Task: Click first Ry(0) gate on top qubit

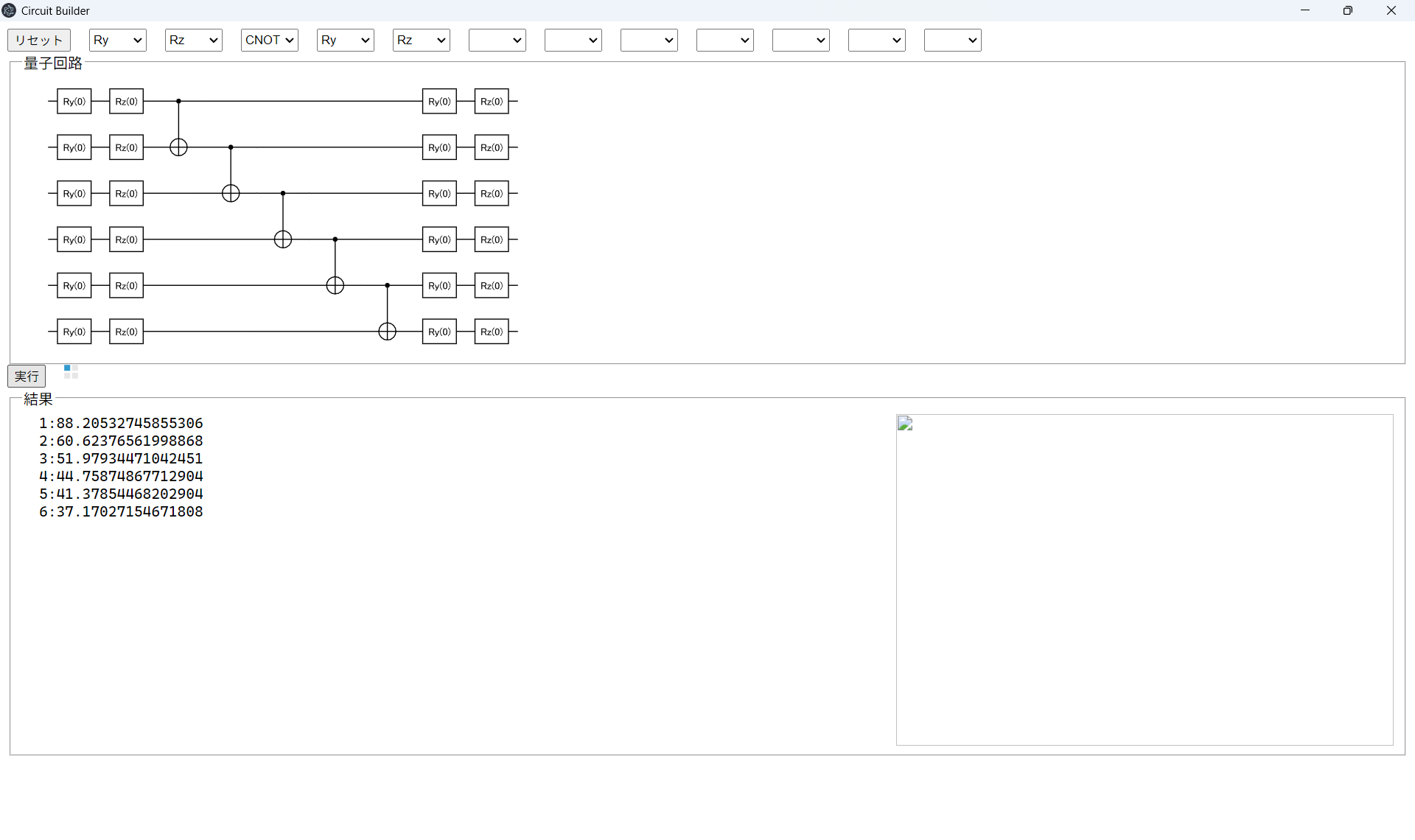Action: [74, 102]
